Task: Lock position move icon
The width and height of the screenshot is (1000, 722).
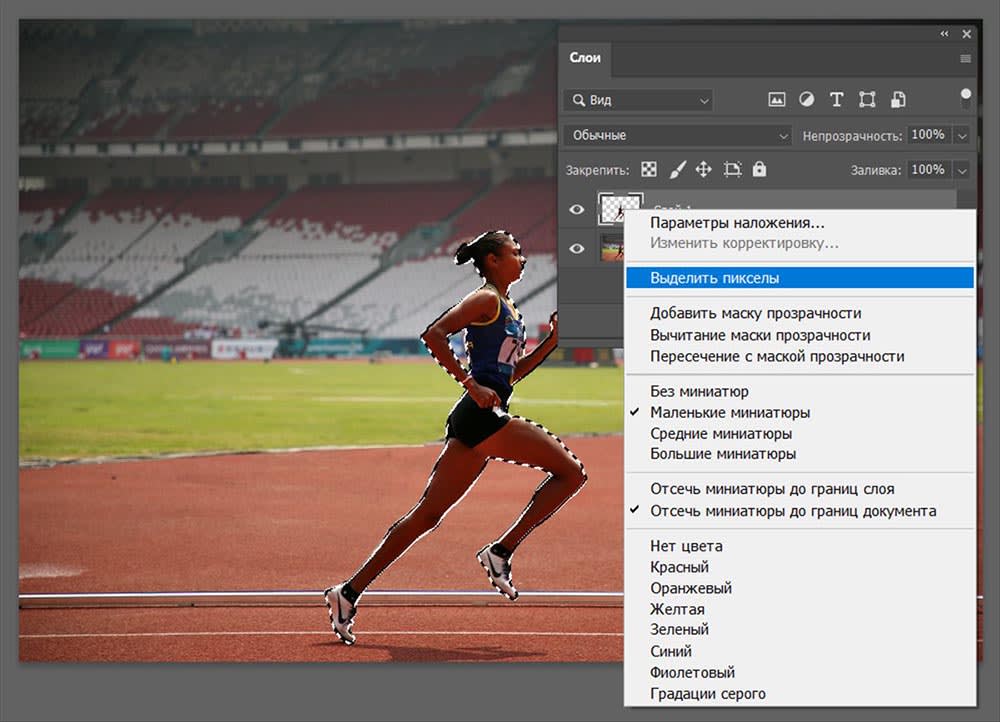Action: pyautogui.click(x=703, y=169)
